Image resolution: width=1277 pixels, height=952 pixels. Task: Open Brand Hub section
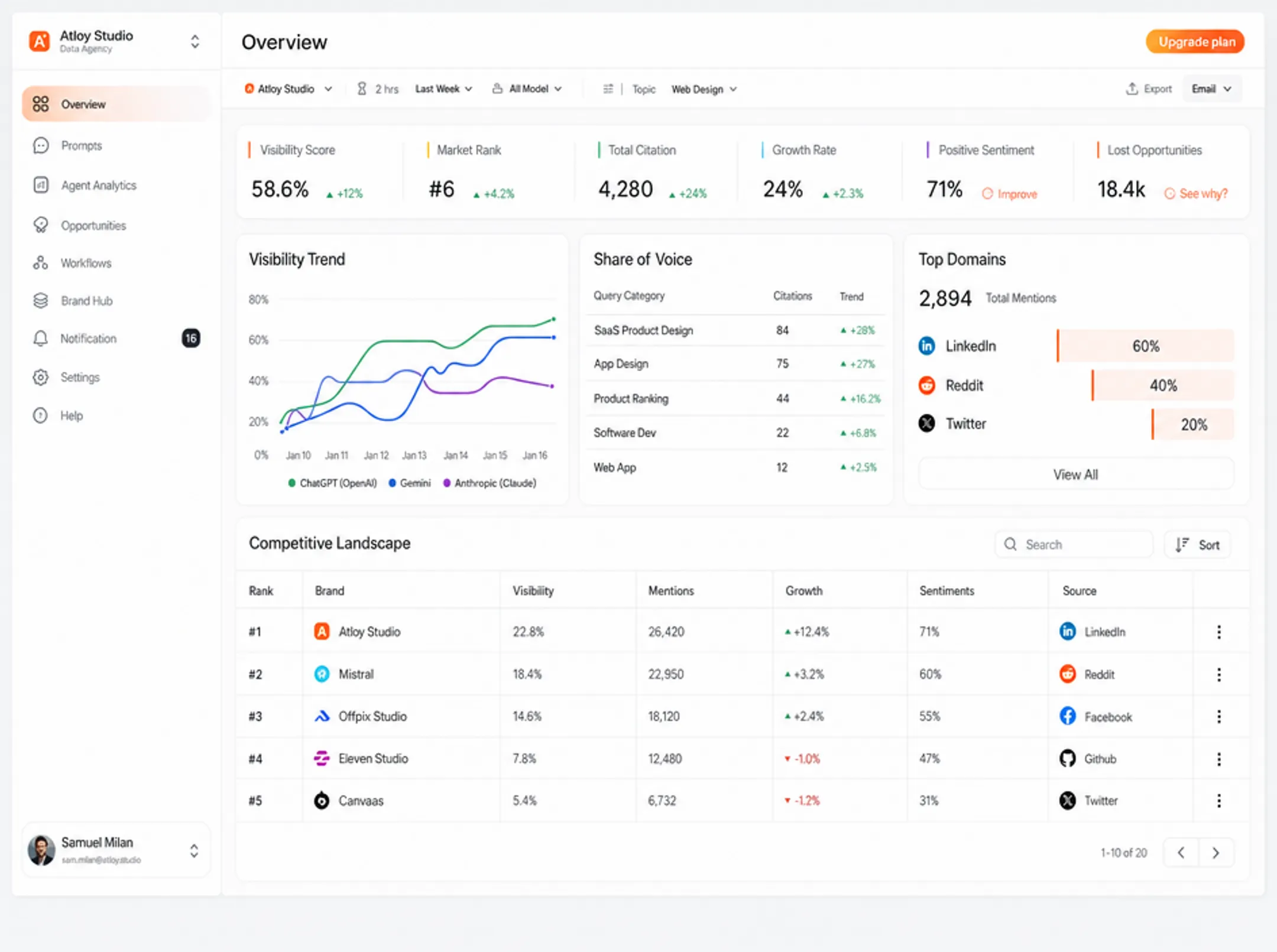tap(86, 301)
